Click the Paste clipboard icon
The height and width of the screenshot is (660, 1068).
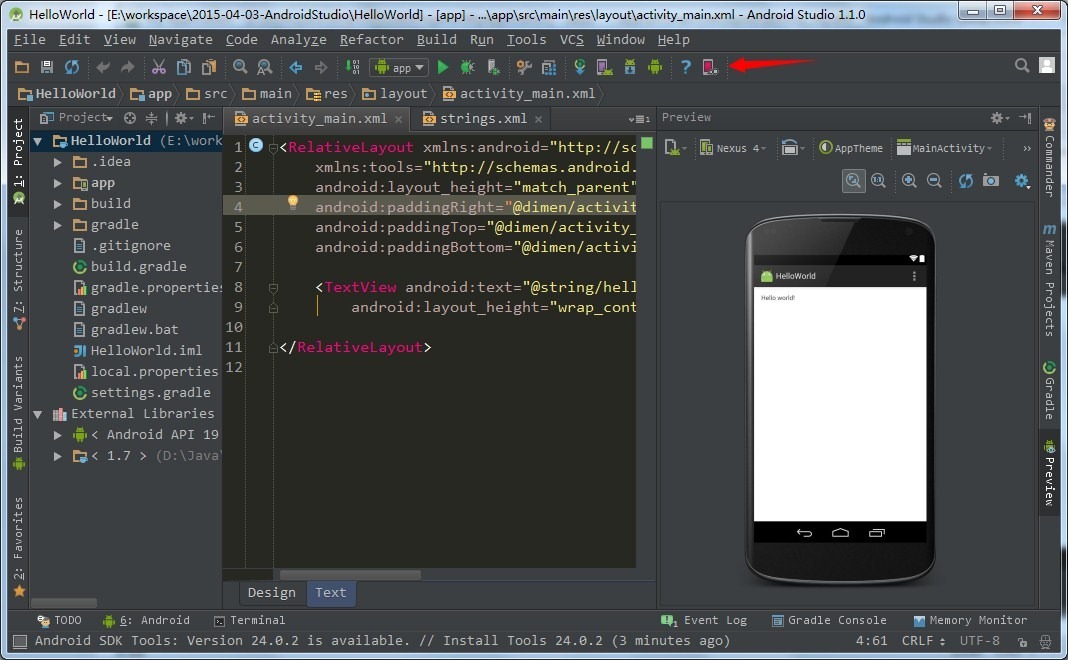coord(208,67)
